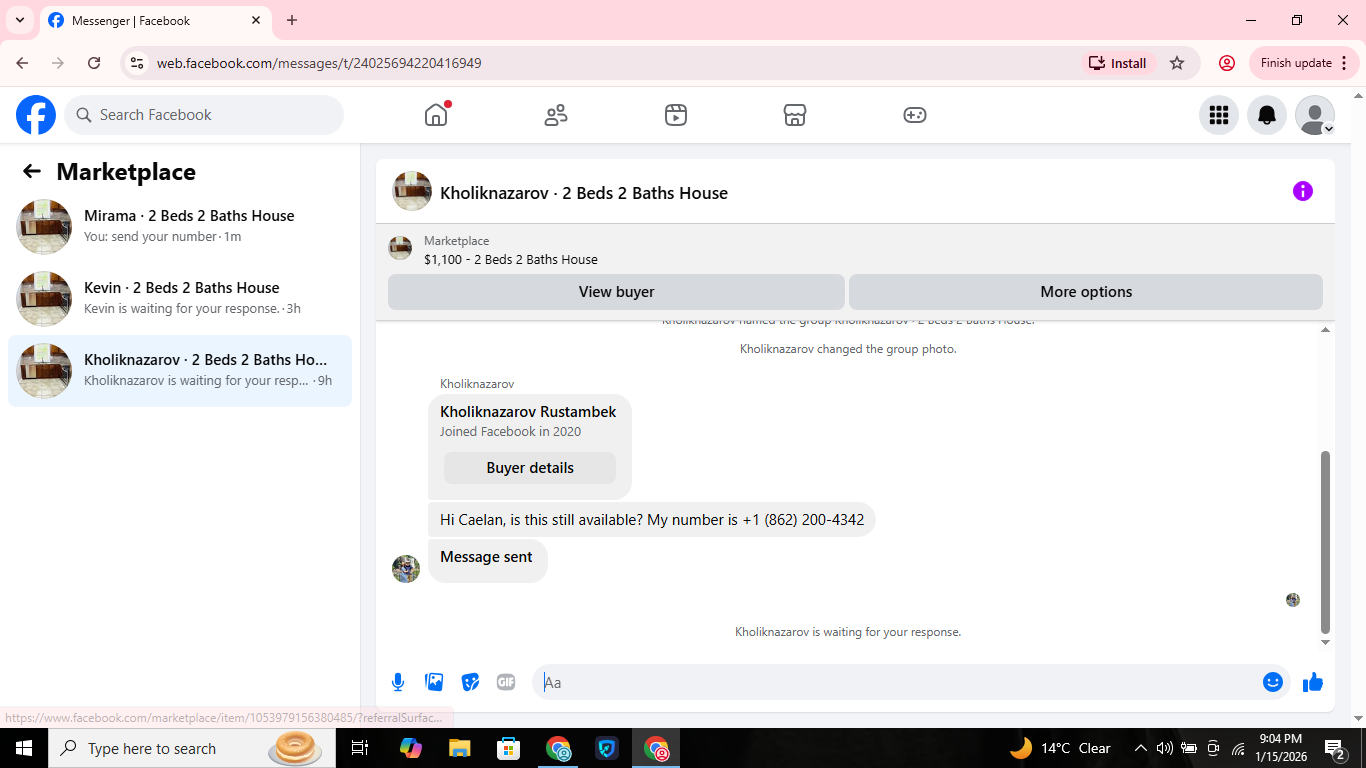Send a thumbs-up like
This screenshot has width=1366, height=768.
pos(1313,682)
